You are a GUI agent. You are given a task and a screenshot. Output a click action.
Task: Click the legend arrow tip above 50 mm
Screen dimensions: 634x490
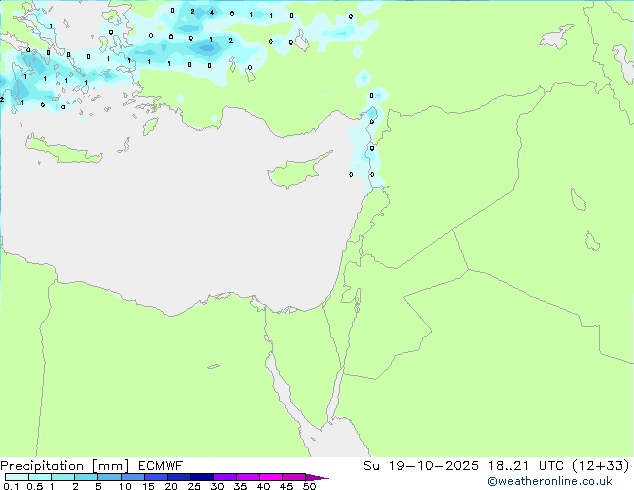[x=317, y=477]
